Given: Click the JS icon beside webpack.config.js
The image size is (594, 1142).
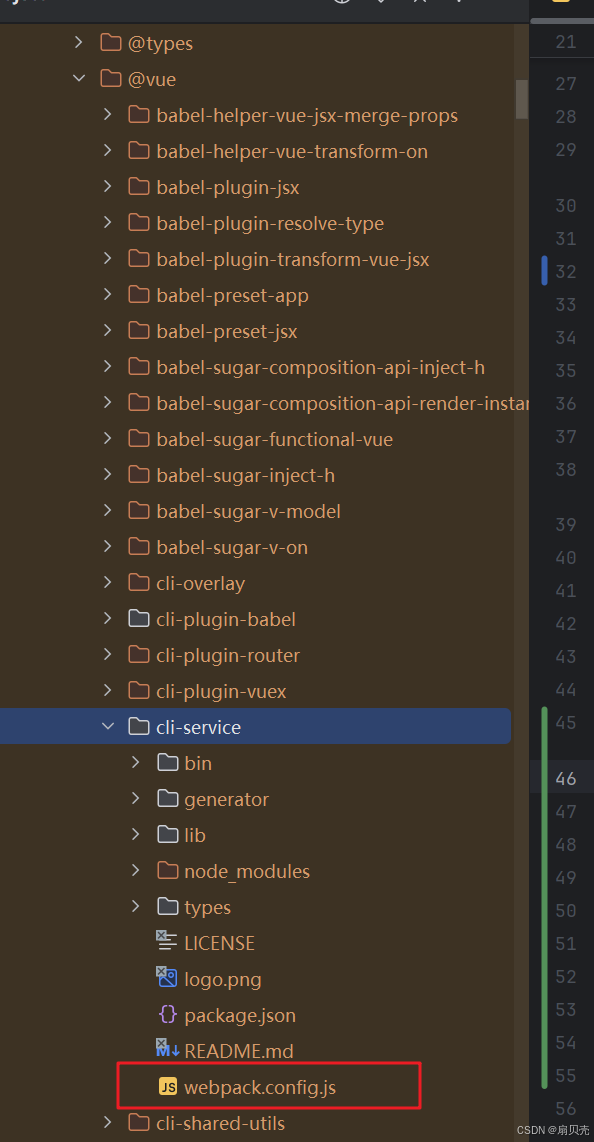Looking at the screenshot, I should 168,1087.
